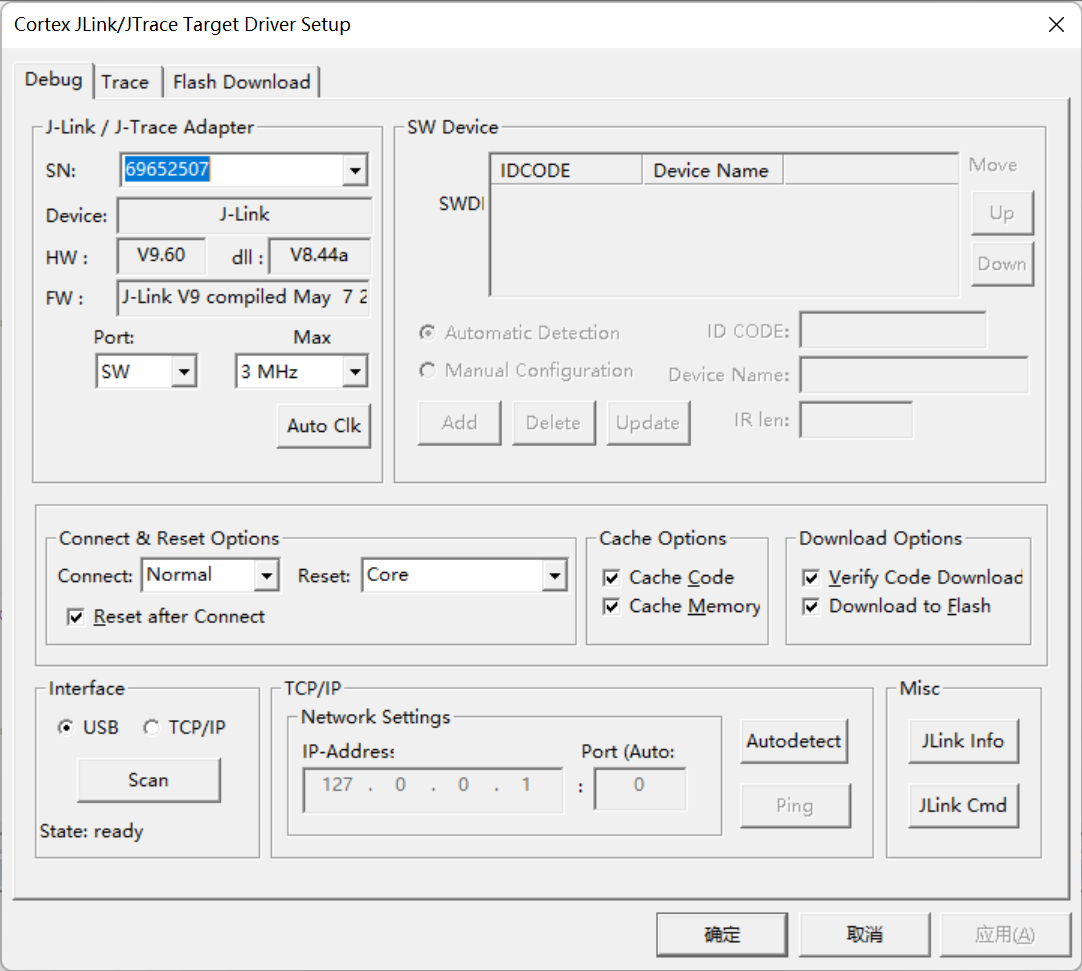Open JLink Cmd
1082x971 pixels.
tap(963, 805)
